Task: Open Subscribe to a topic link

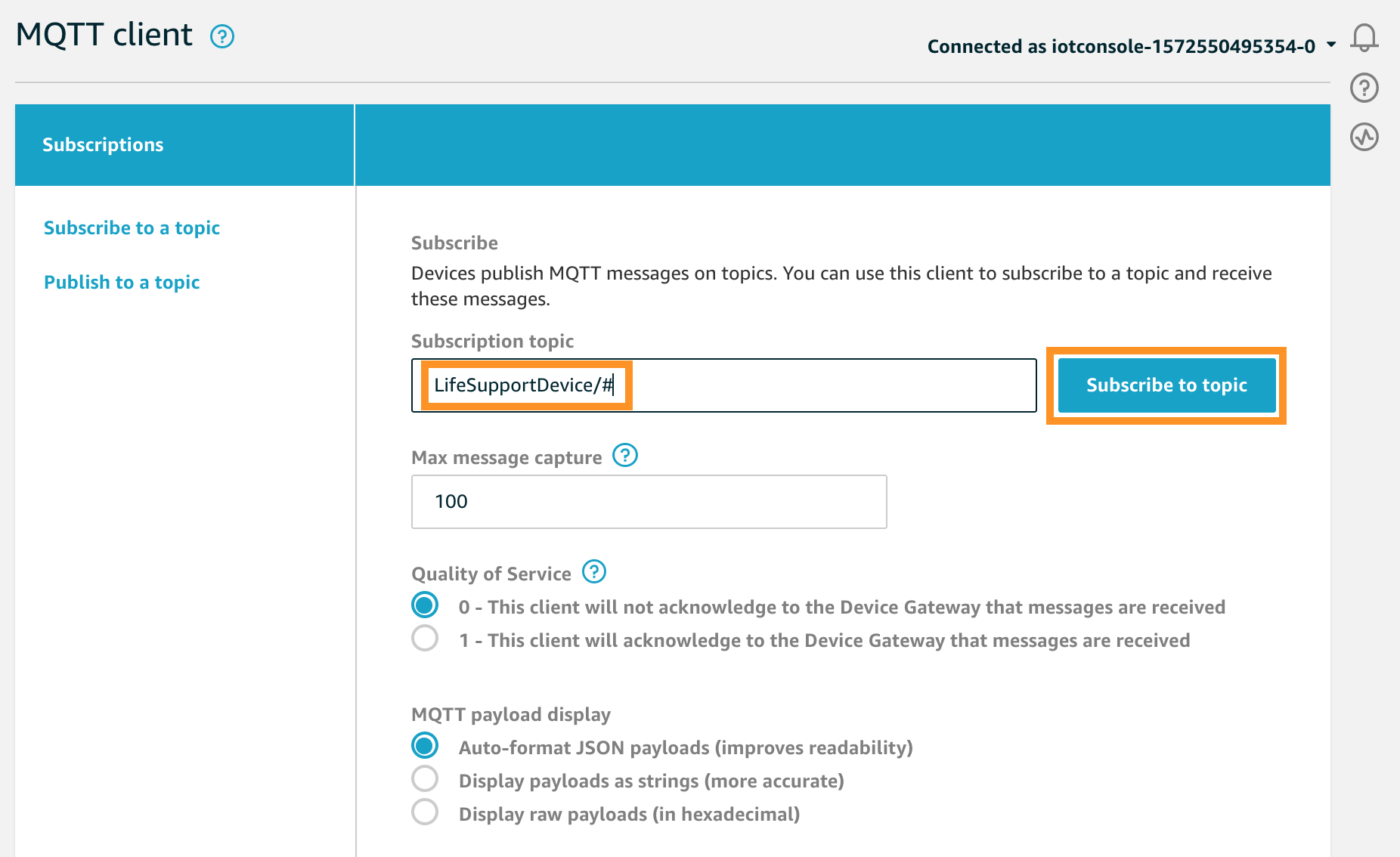Action: [x=132, y=228]
